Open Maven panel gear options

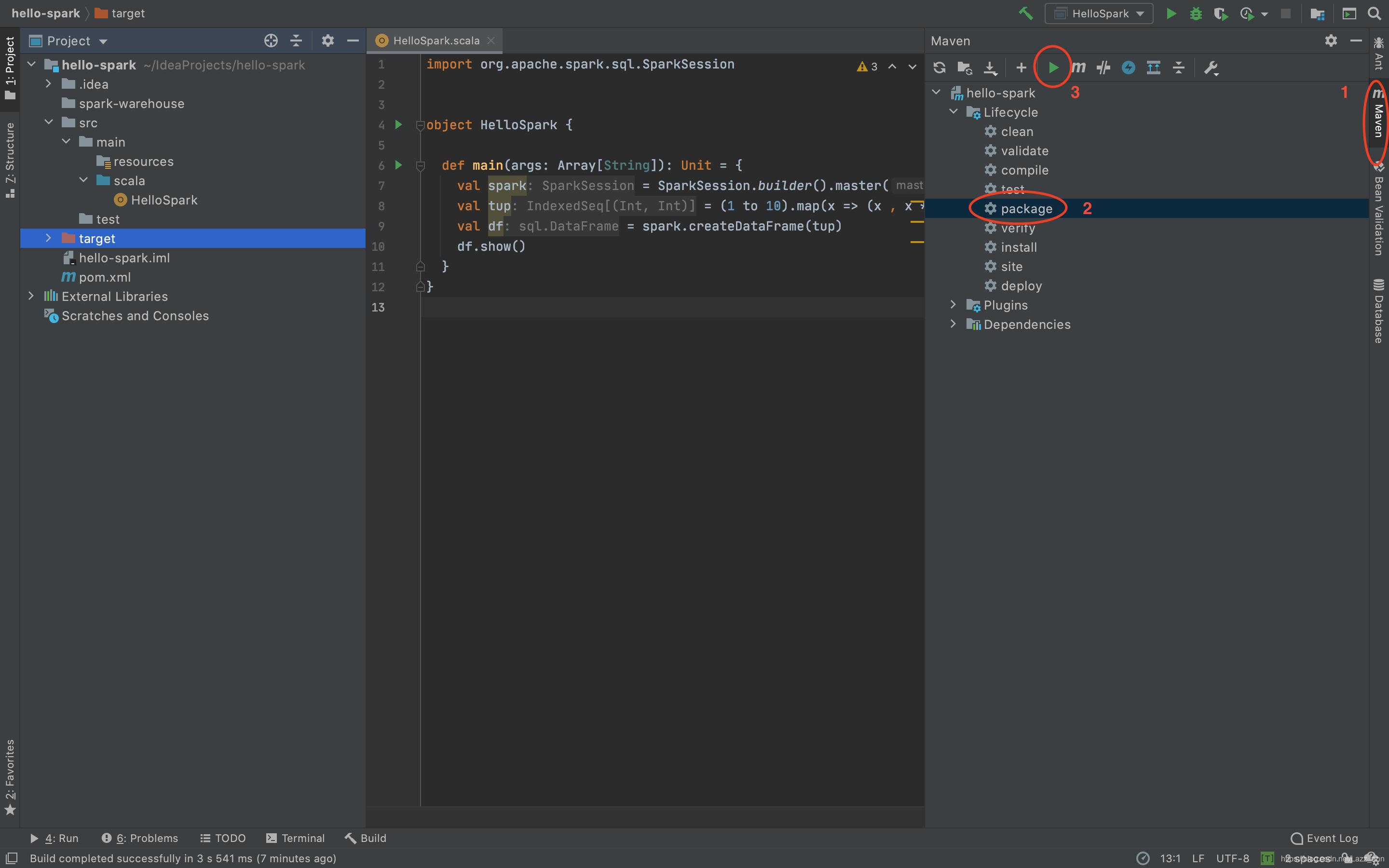point(1331,41)
